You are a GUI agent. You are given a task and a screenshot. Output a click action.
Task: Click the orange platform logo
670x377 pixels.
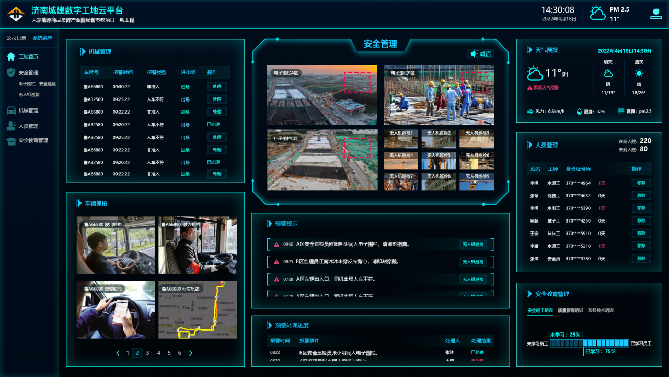16,14
